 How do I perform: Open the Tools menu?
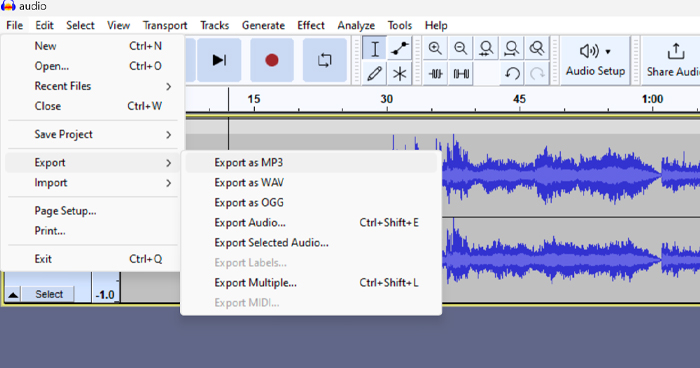pyautogui.click(x=400, y=25)
